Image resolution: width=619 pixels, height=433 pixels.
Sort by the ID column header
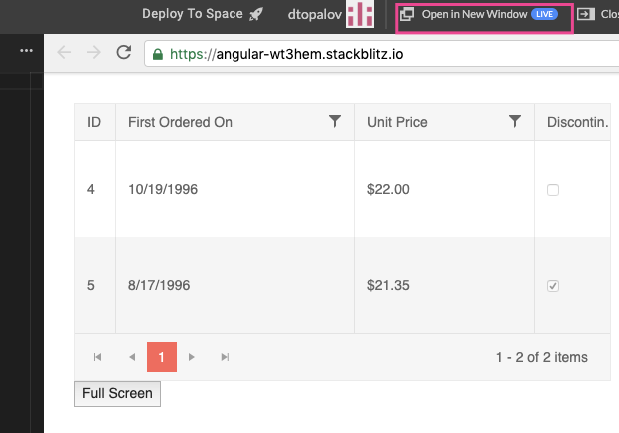point(95,122)
